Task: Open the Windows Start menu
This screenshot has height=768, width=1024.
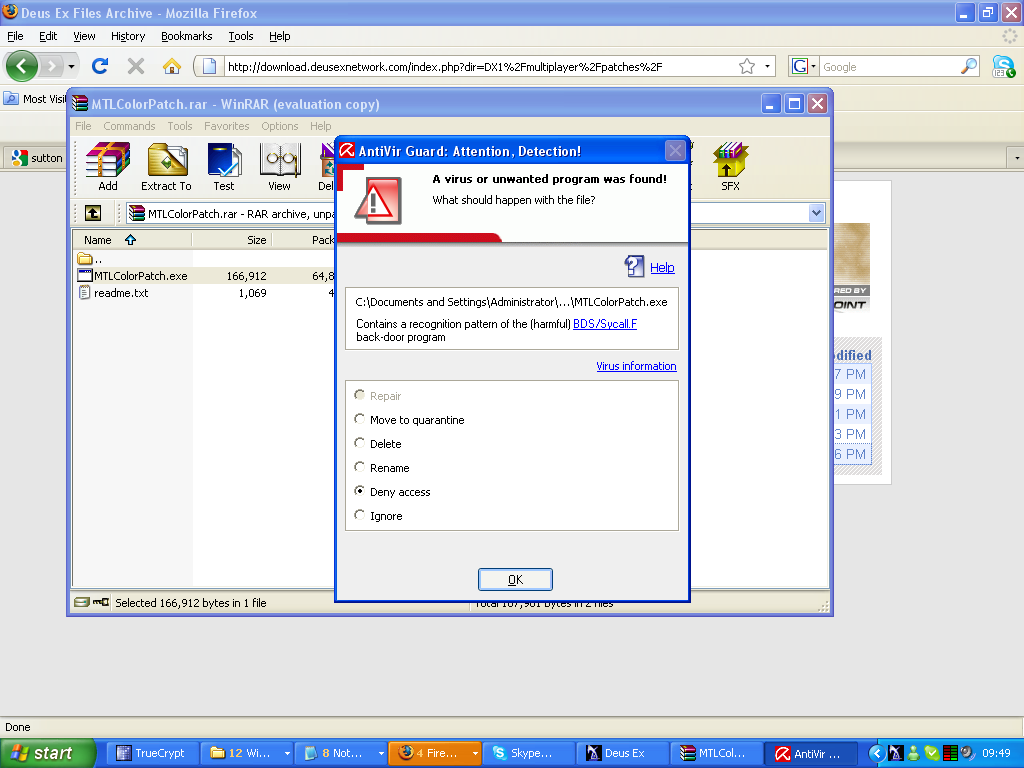Action: pyautogui.click(x=47, y=753)
